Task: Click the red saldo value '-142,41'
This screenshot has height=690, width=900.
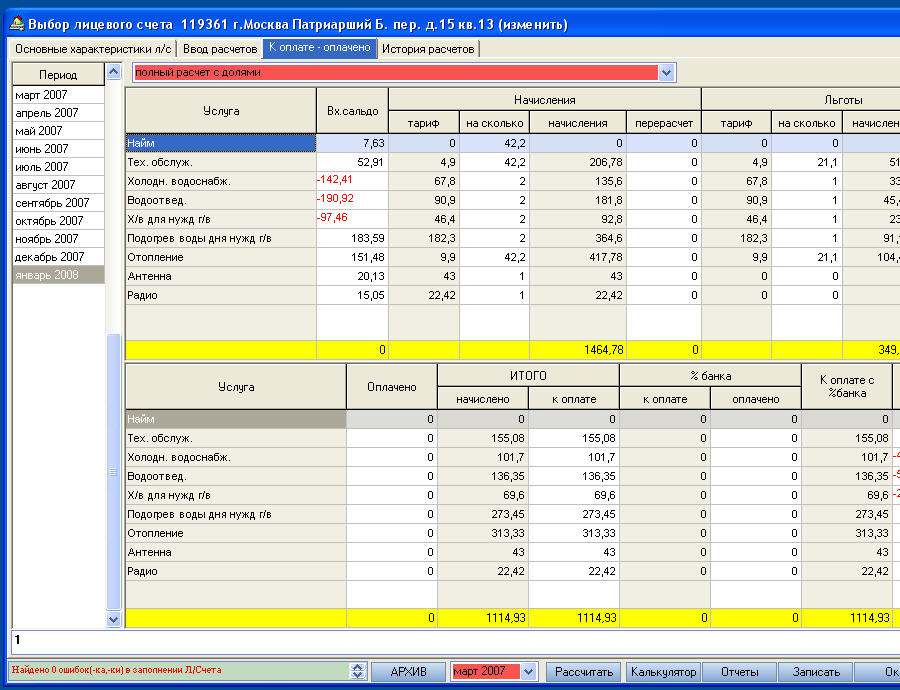Action: (x=335, y=180)
